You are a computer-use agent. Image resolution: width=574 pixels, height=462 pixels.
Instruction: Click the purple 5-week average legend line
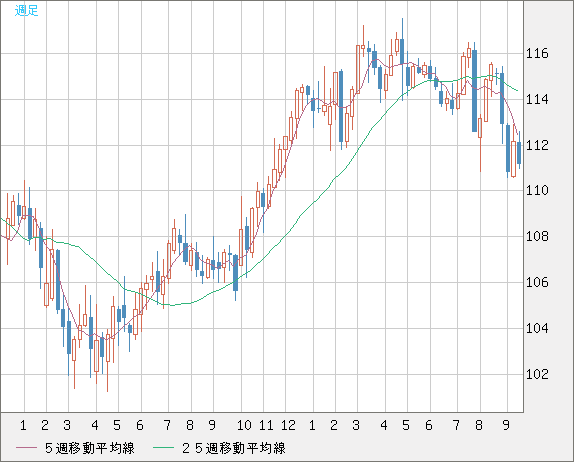click(26, 448)
